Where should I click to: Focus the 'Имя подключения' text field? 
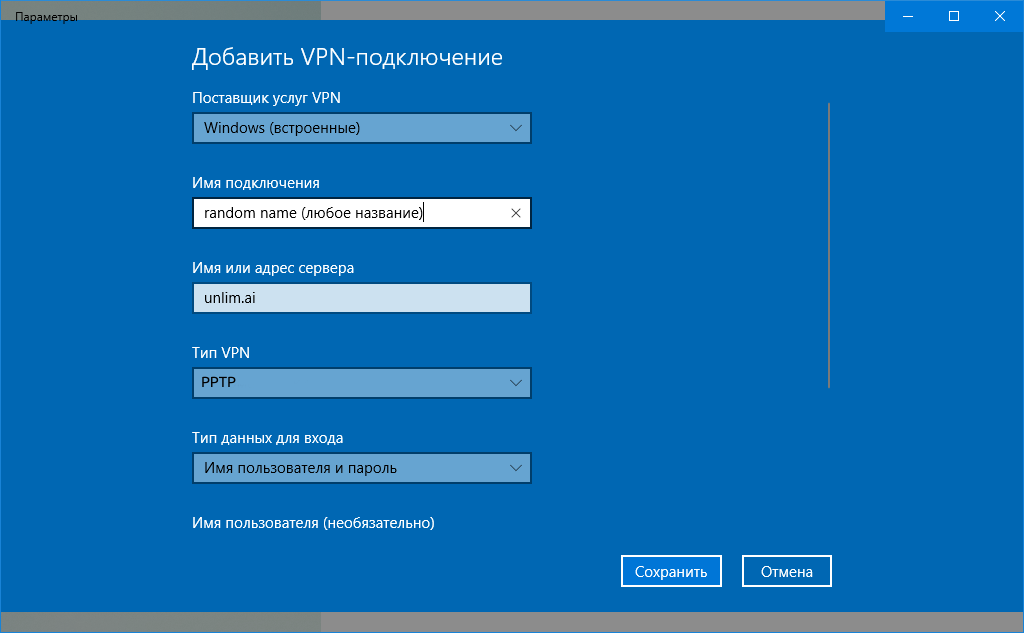350,213
